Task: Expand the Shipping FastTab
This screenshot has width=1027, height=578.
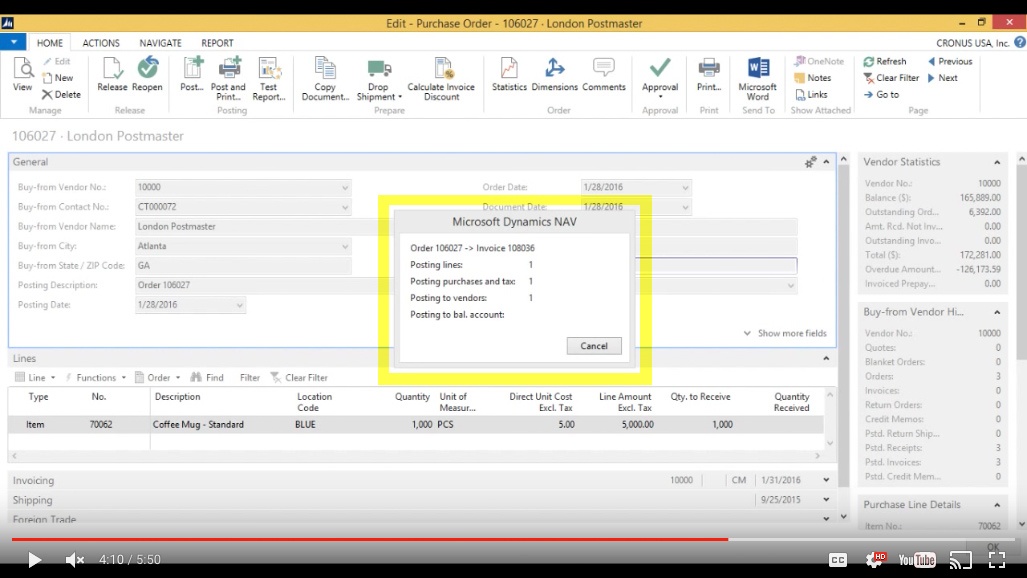Action: [826, 500]
